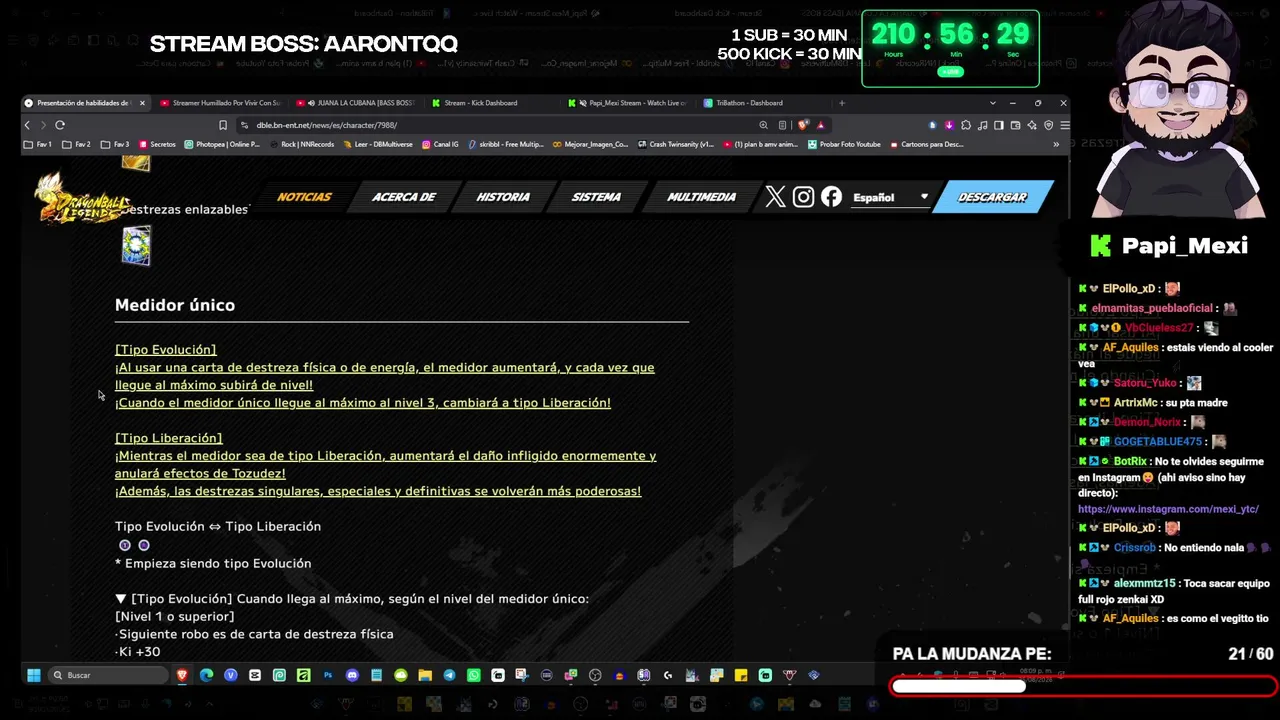
Task: Open Brave Shields lion icon
Action: (803, 125)
